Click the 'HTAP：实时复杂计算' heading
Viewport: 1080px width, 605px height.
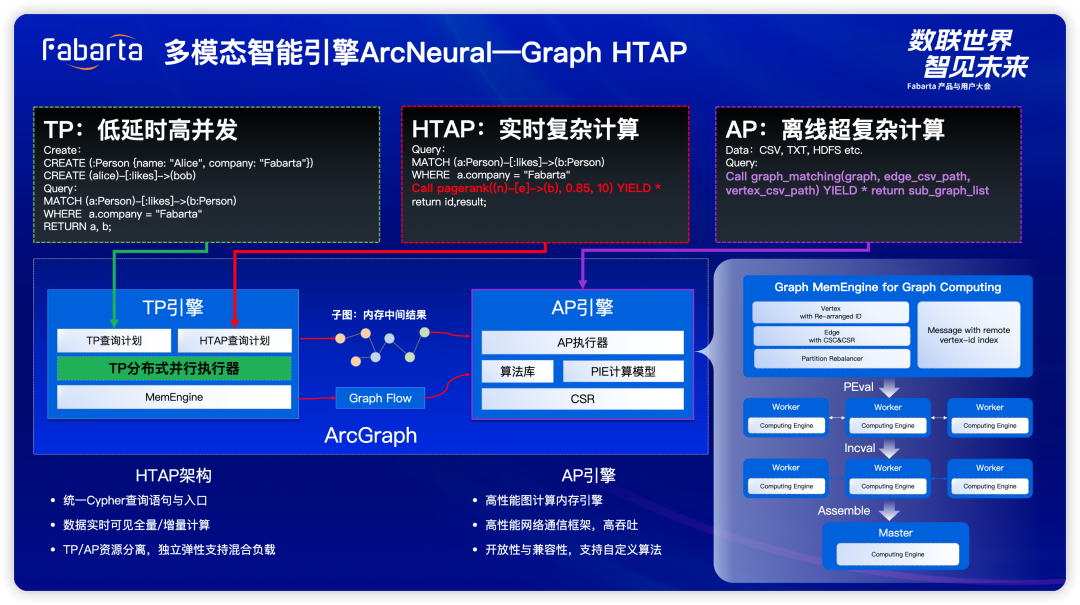(526, 129)
